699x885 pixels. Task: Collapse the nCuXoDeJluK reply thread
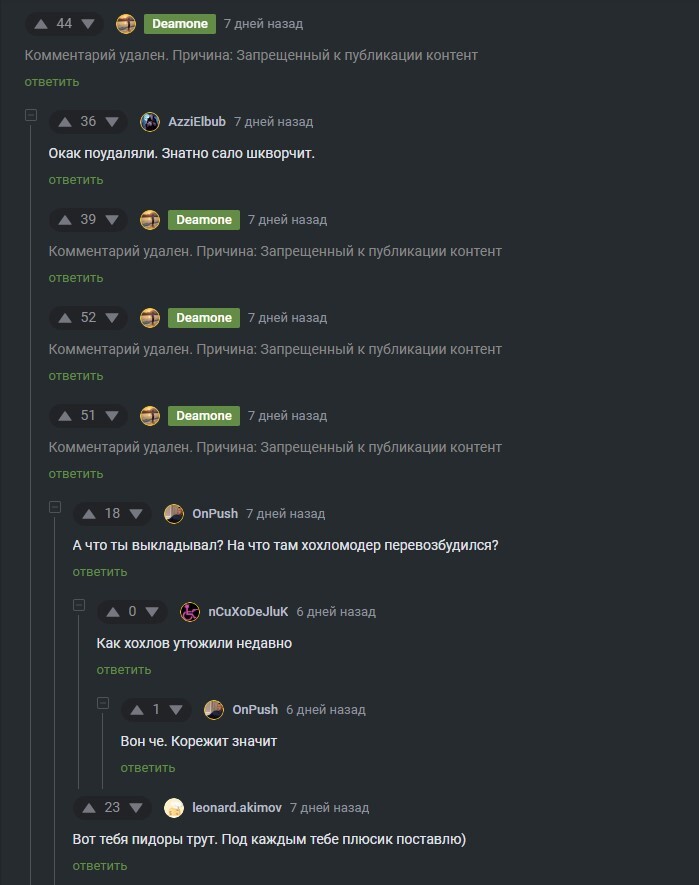tap(79, 605)
